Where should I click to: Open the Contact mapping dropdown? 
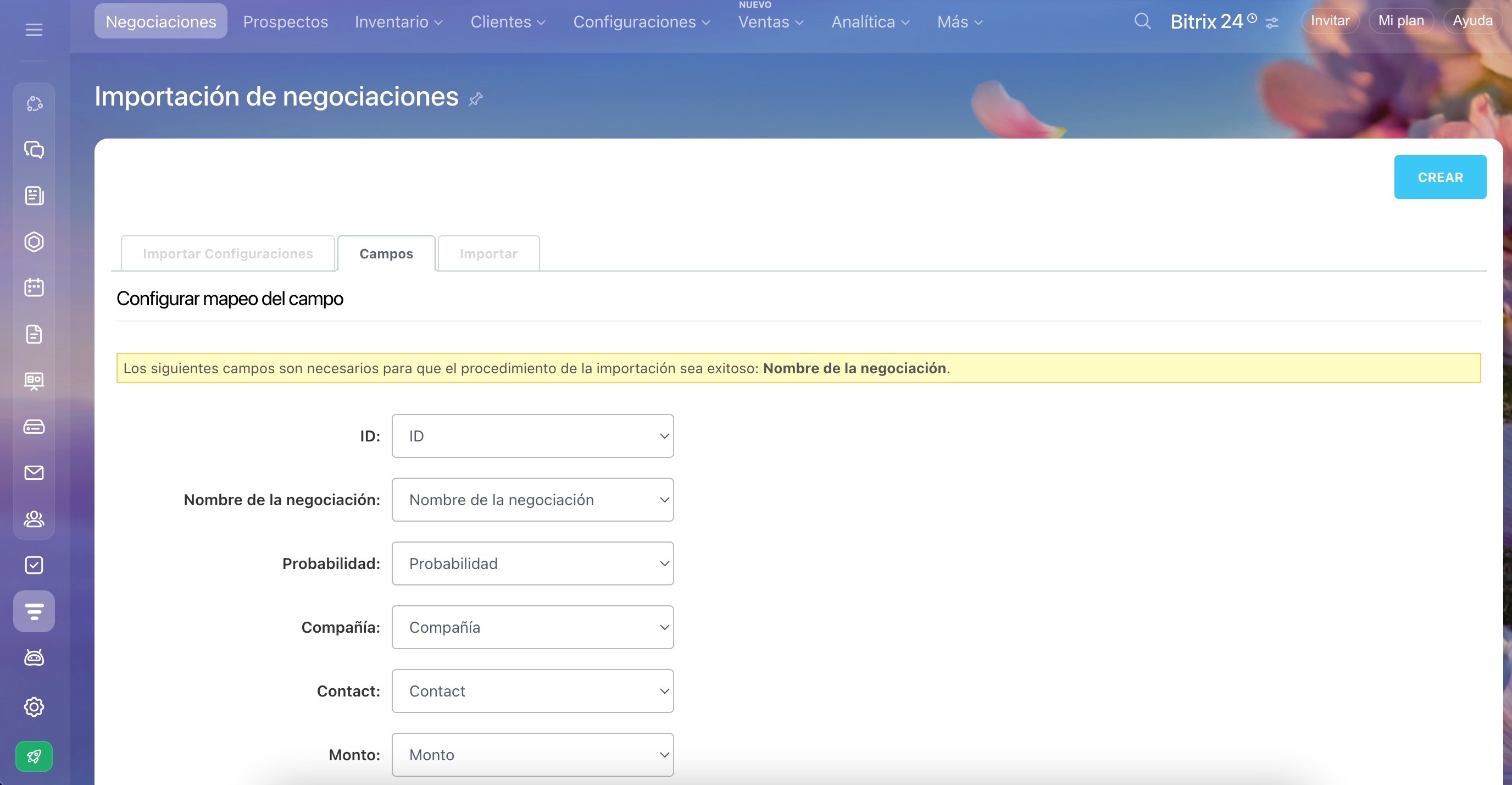[x=532, y=691]
